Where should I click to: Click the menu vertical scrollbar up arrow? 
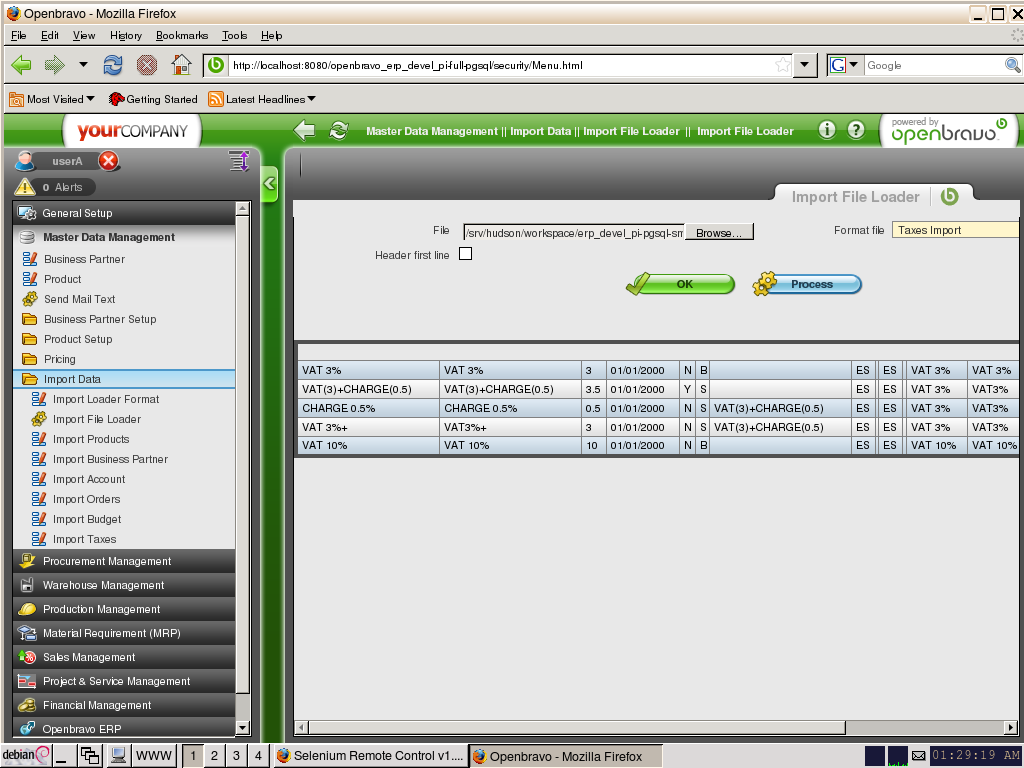coord(242,208)
